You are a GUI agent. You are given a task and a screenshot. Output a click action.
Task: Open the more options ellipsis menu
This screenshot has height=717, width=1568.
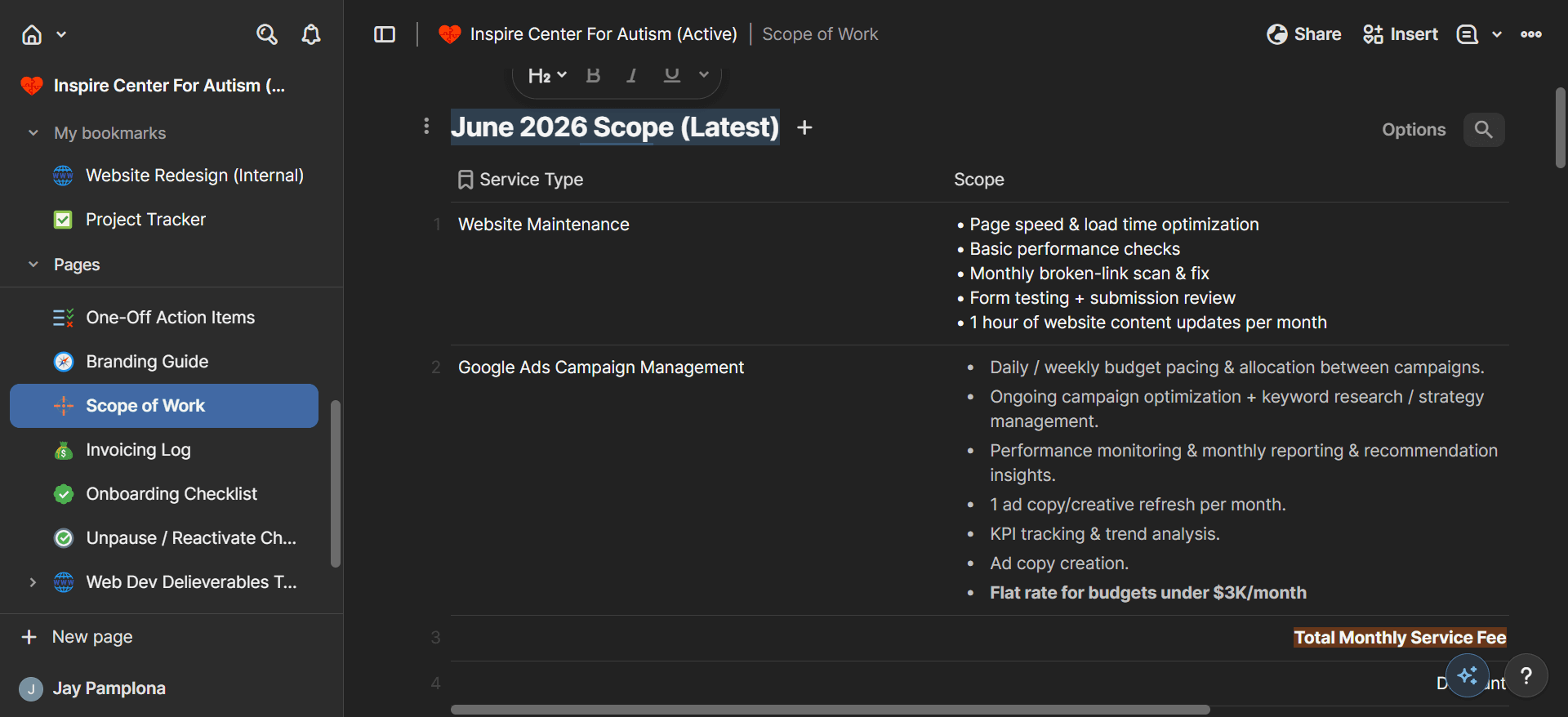click(1531, 34)
